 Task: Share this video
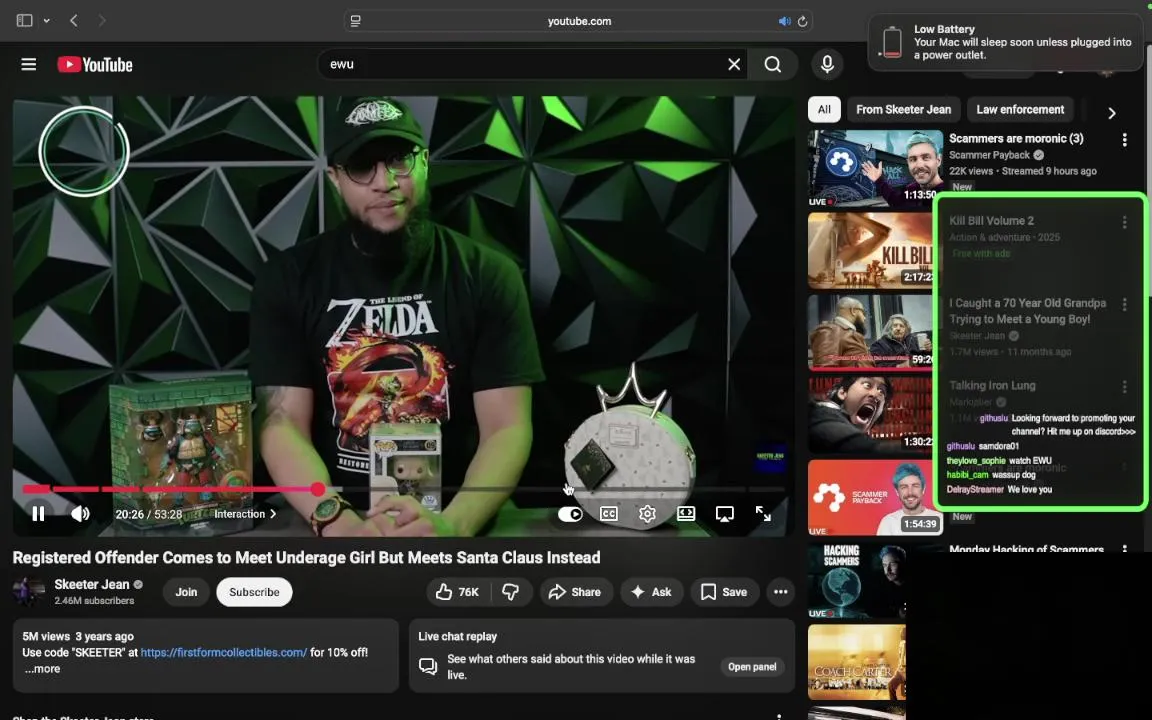575,591
